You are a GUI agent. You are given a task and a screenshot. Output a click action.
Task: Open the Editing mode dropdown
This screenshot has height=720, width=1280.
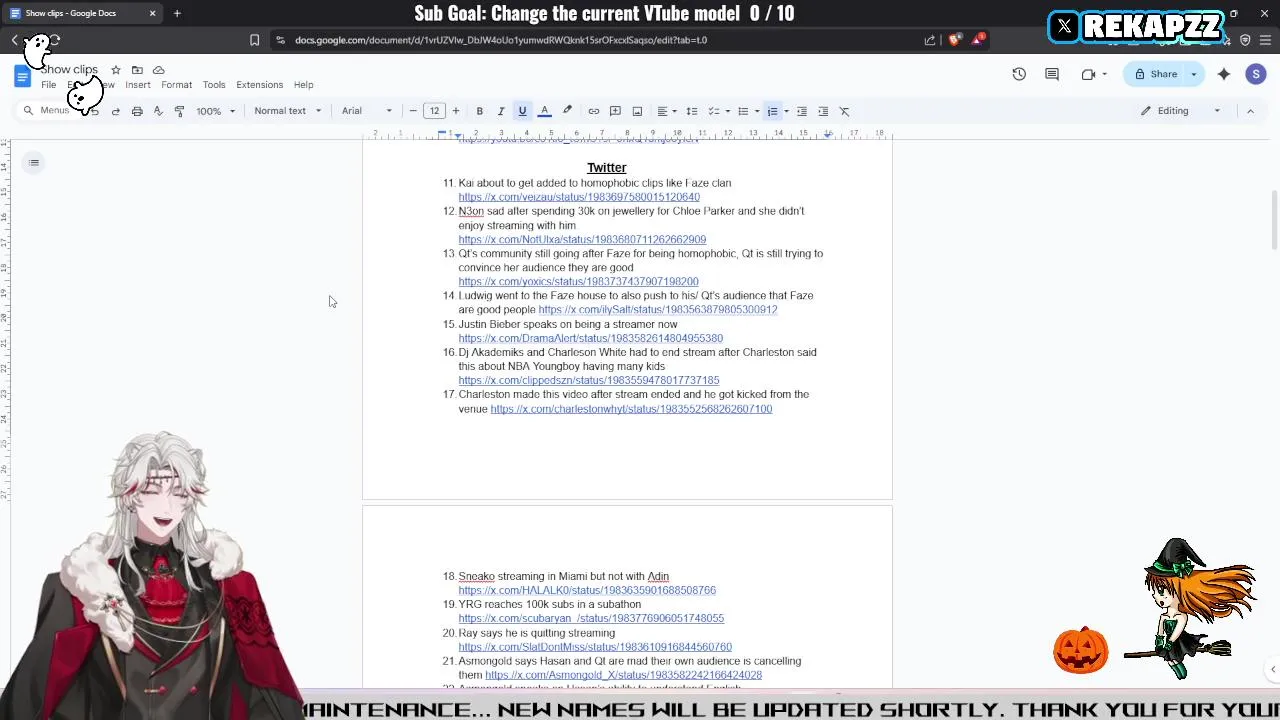pyautogui.click(x=1181, y=111)
